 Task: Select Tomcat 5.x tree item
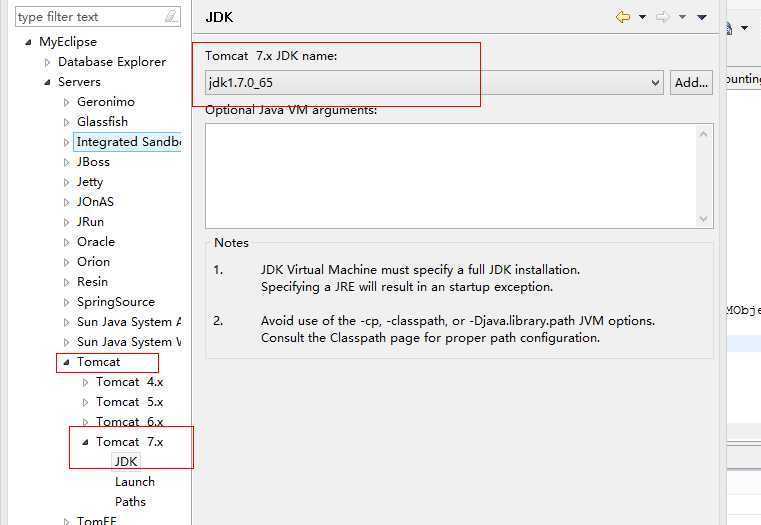(130, 402)
